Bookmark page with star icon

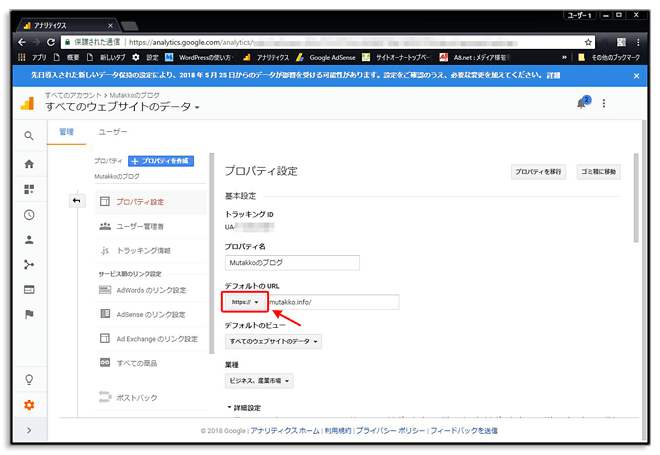[x=588, y=42]
